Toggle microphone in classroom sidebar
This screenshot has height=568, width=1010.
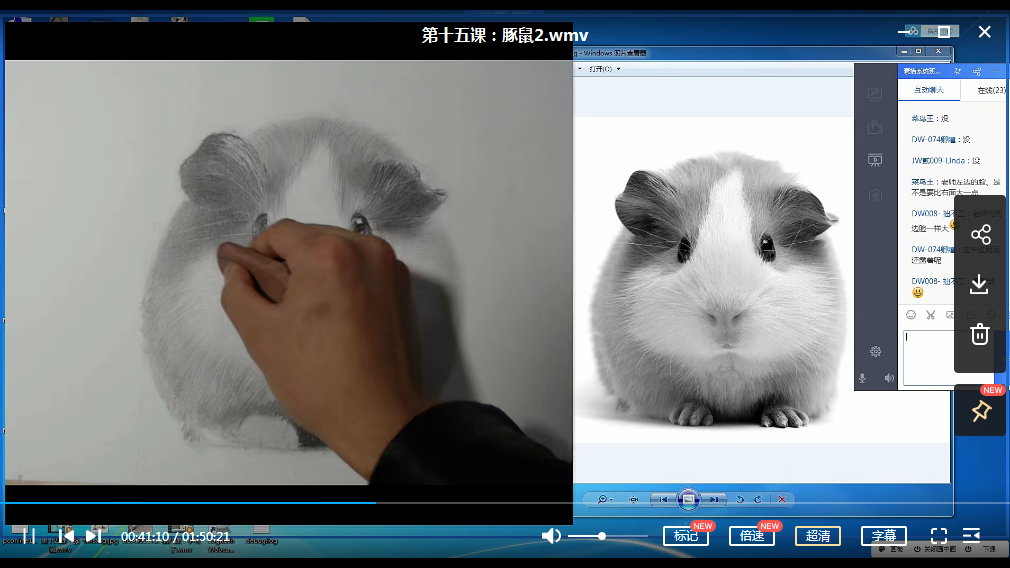[862, 378]
